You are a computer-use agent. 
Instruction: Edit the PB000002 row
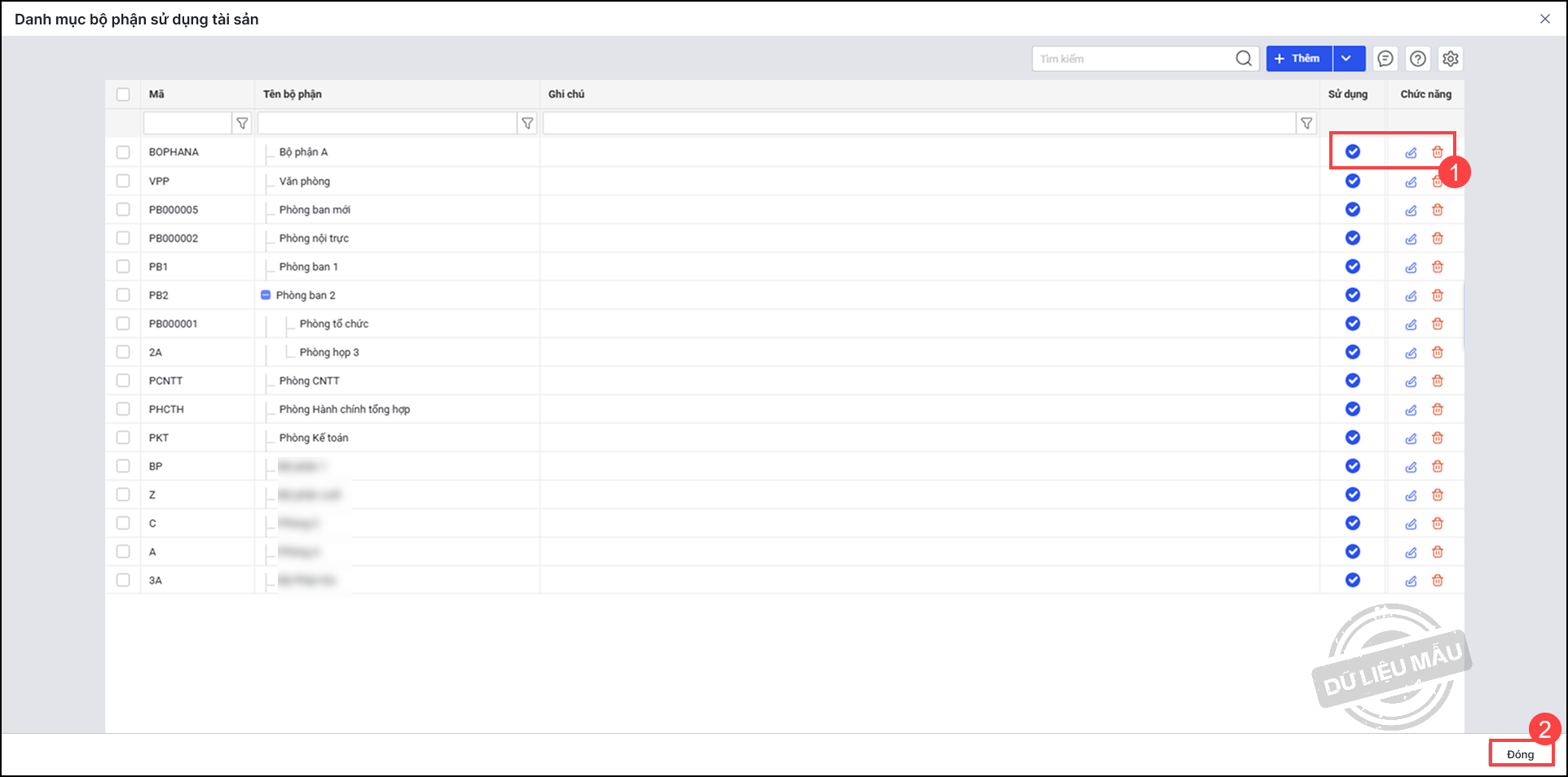(1411, 239)
